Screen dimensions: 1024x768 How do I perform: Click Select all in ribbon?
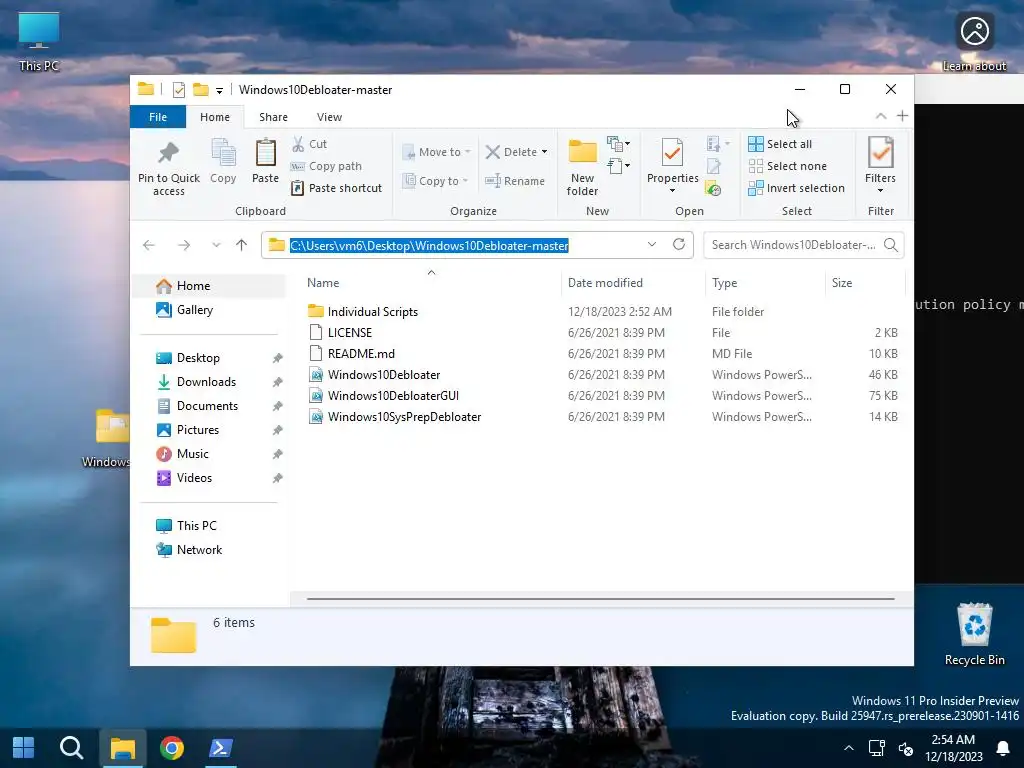(780, 144)
